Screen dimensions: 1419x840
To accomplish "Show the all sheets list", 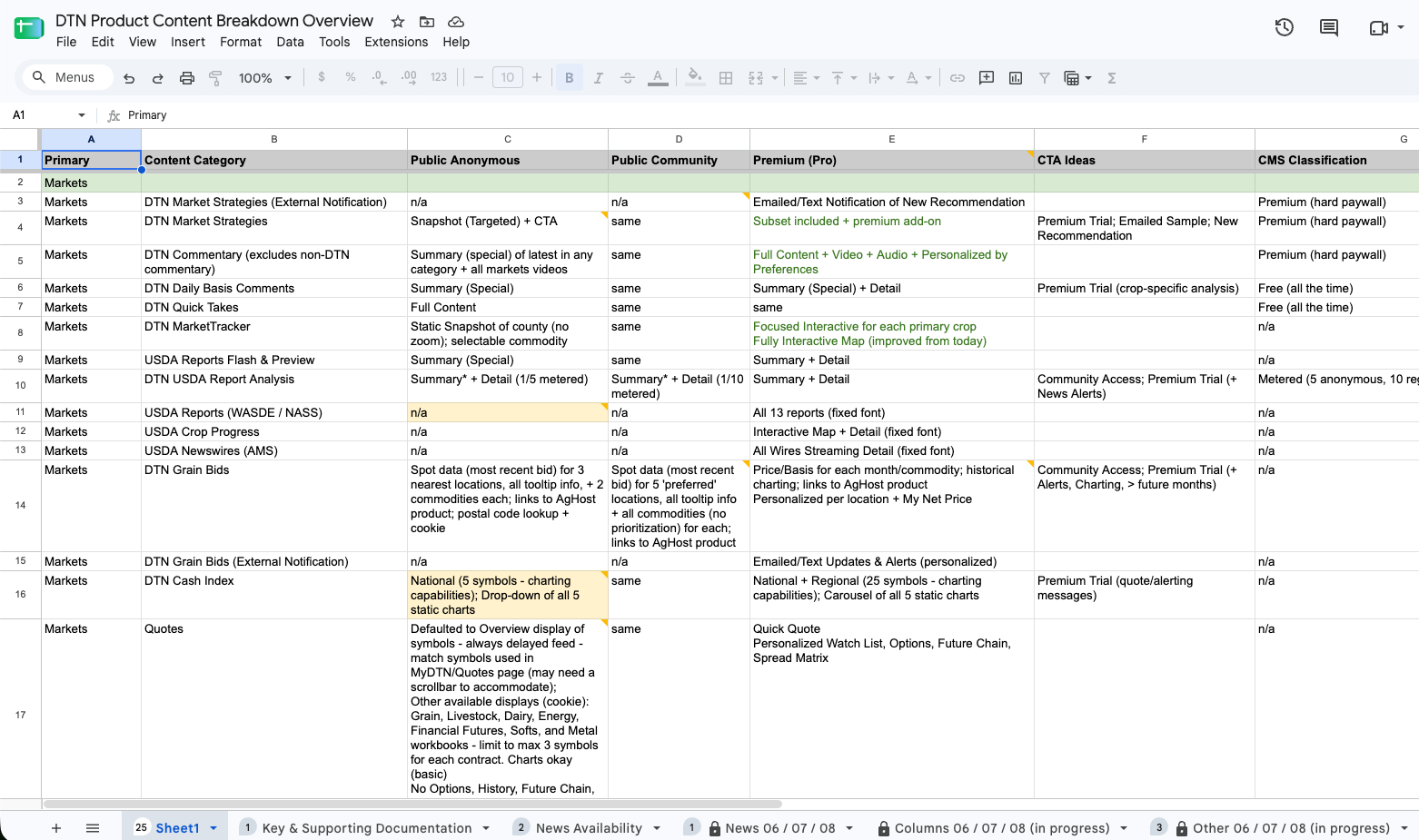I will 93,828.
